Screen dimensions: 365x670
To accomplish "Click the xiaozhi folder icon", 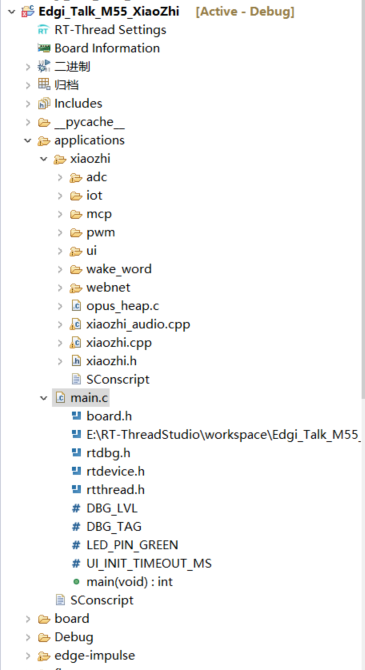I will (x=59, y=159).
